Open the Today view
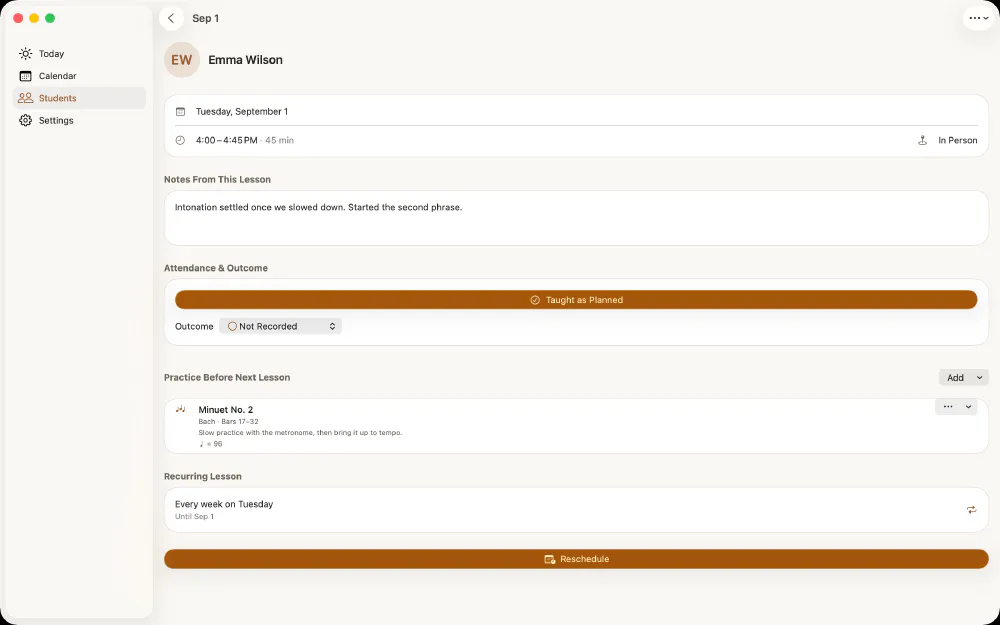Viewport: 1000px width, 625px height. tap(79, 54)
